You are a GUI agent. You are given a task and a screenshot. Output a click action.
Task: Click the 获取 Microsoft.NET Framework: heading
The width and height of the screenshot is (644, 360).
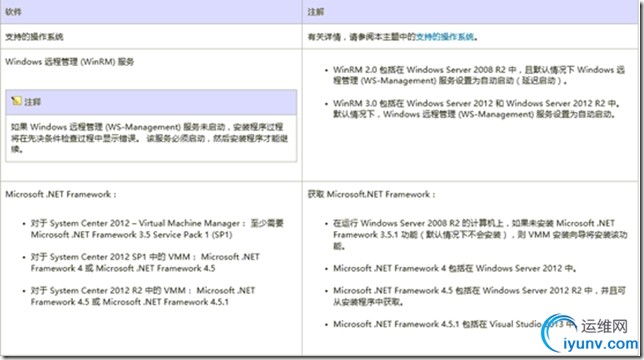point(371,195)
